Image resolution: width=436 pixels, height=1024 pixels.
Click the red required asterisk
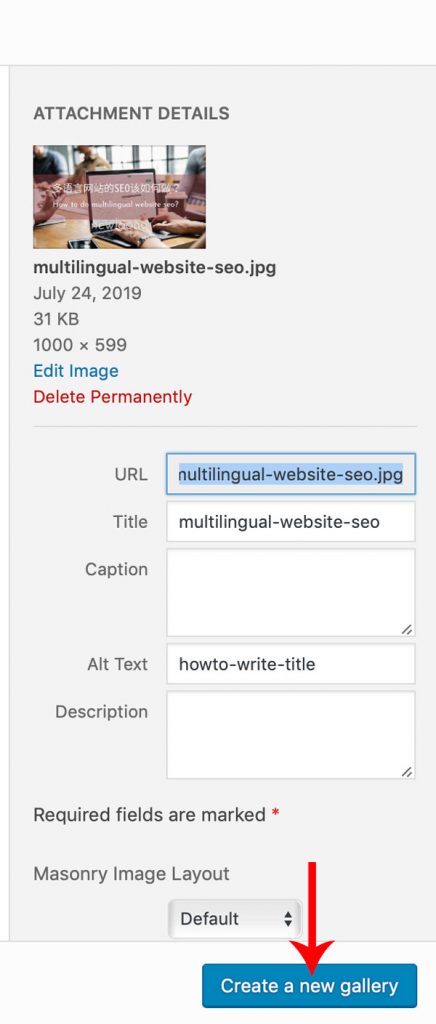[x=275, y=812]
